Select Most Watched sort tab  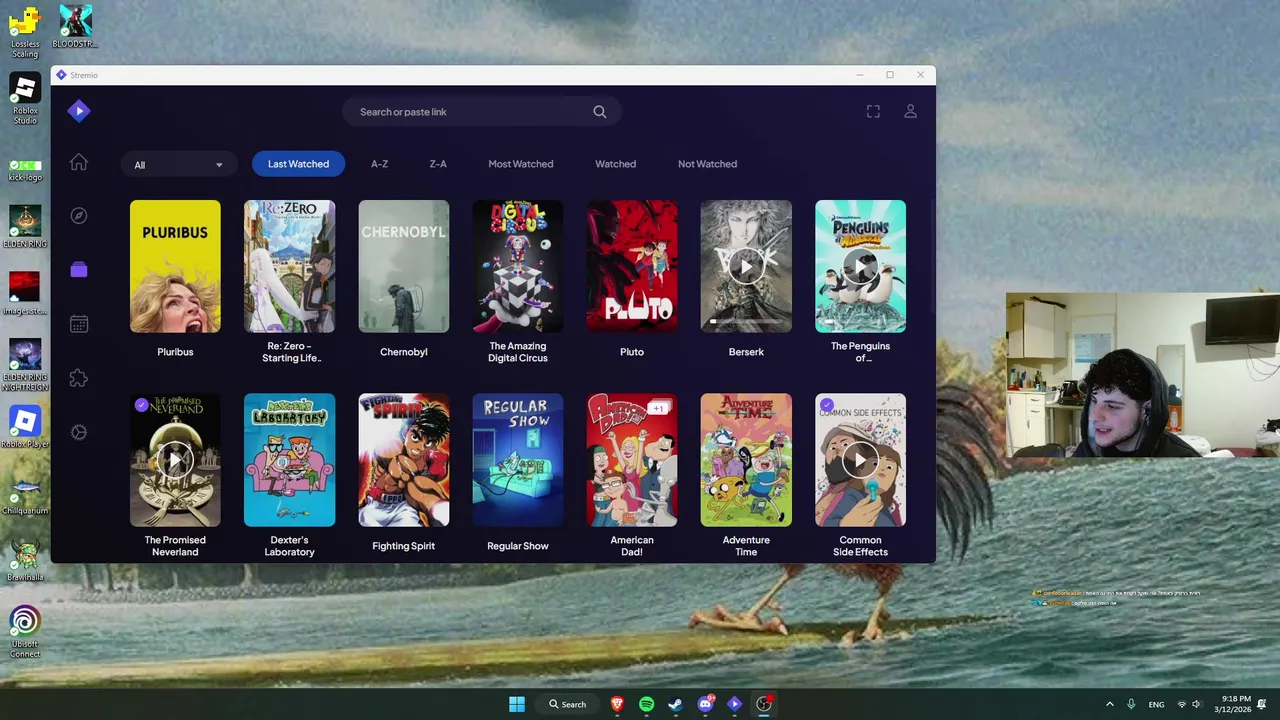click(x=520, y=164)
